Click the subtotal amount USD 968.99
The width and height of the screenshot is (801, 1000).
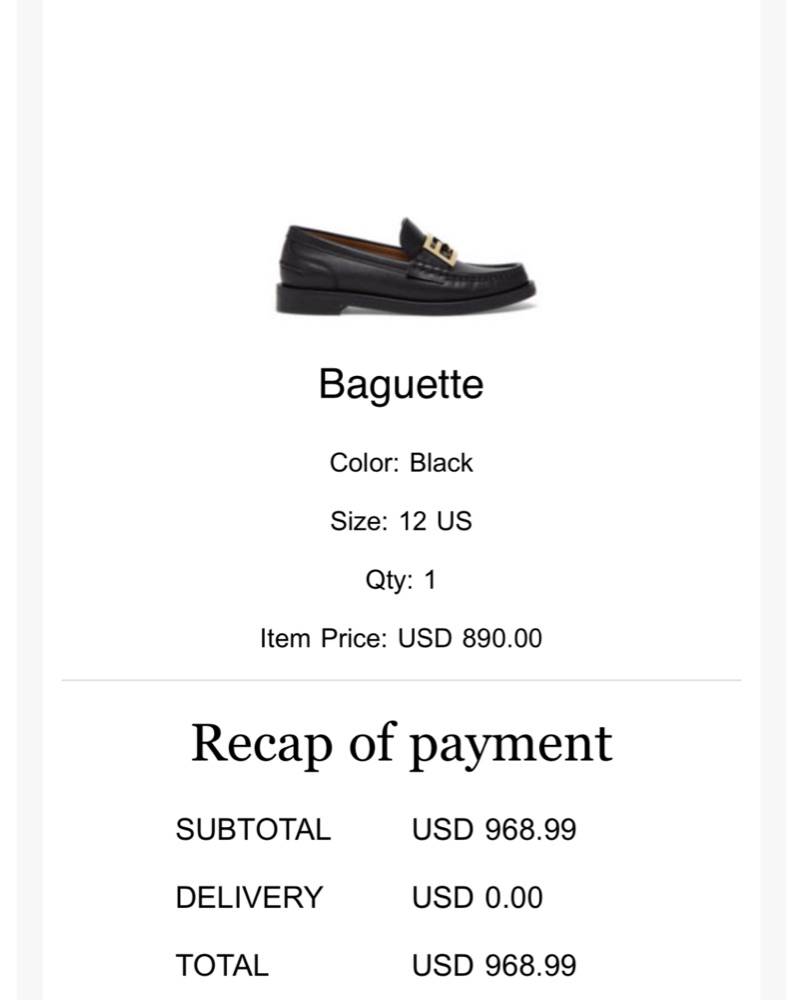pos(494,829)
